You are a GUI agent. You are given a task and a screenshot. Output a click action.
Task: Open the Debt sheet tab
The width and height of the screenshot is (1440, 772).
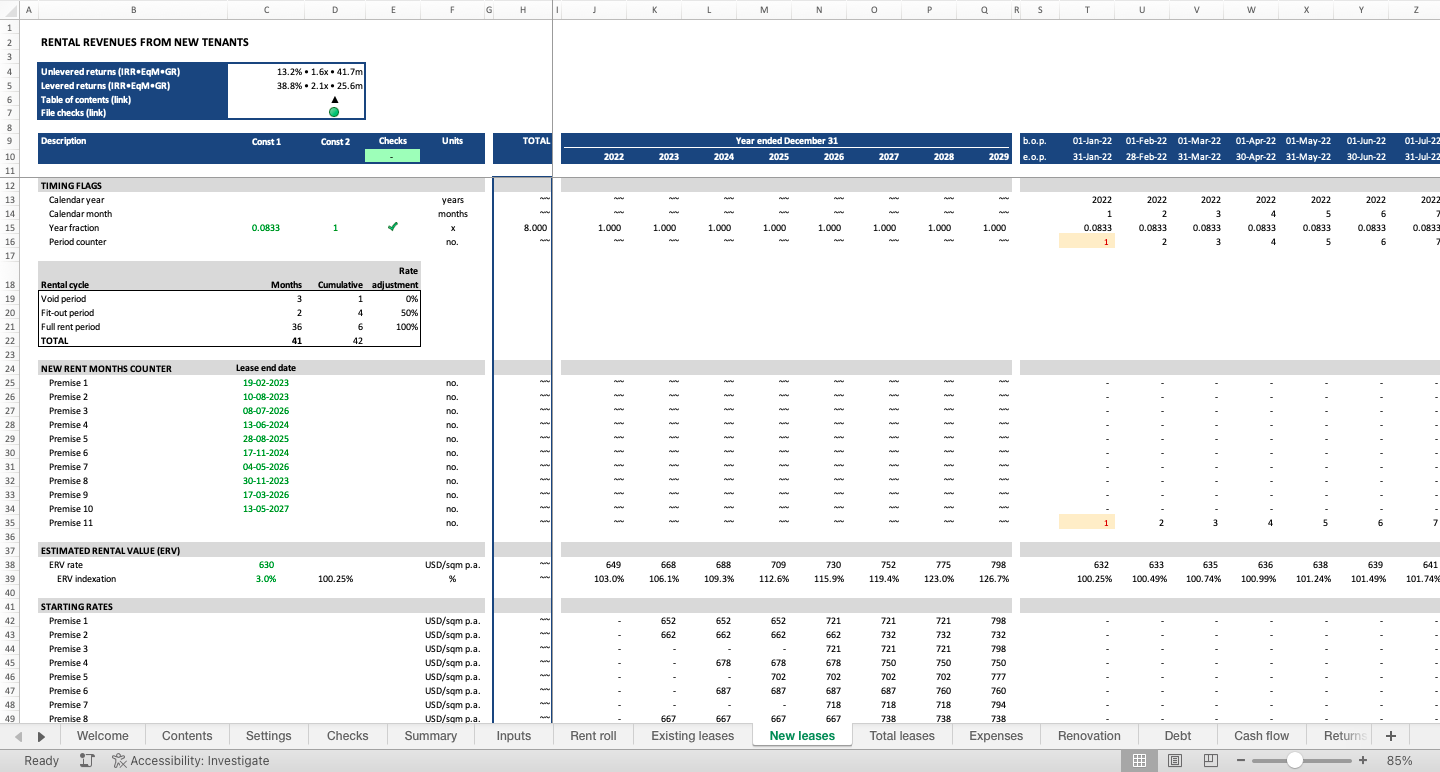(x=1178, y=735)
